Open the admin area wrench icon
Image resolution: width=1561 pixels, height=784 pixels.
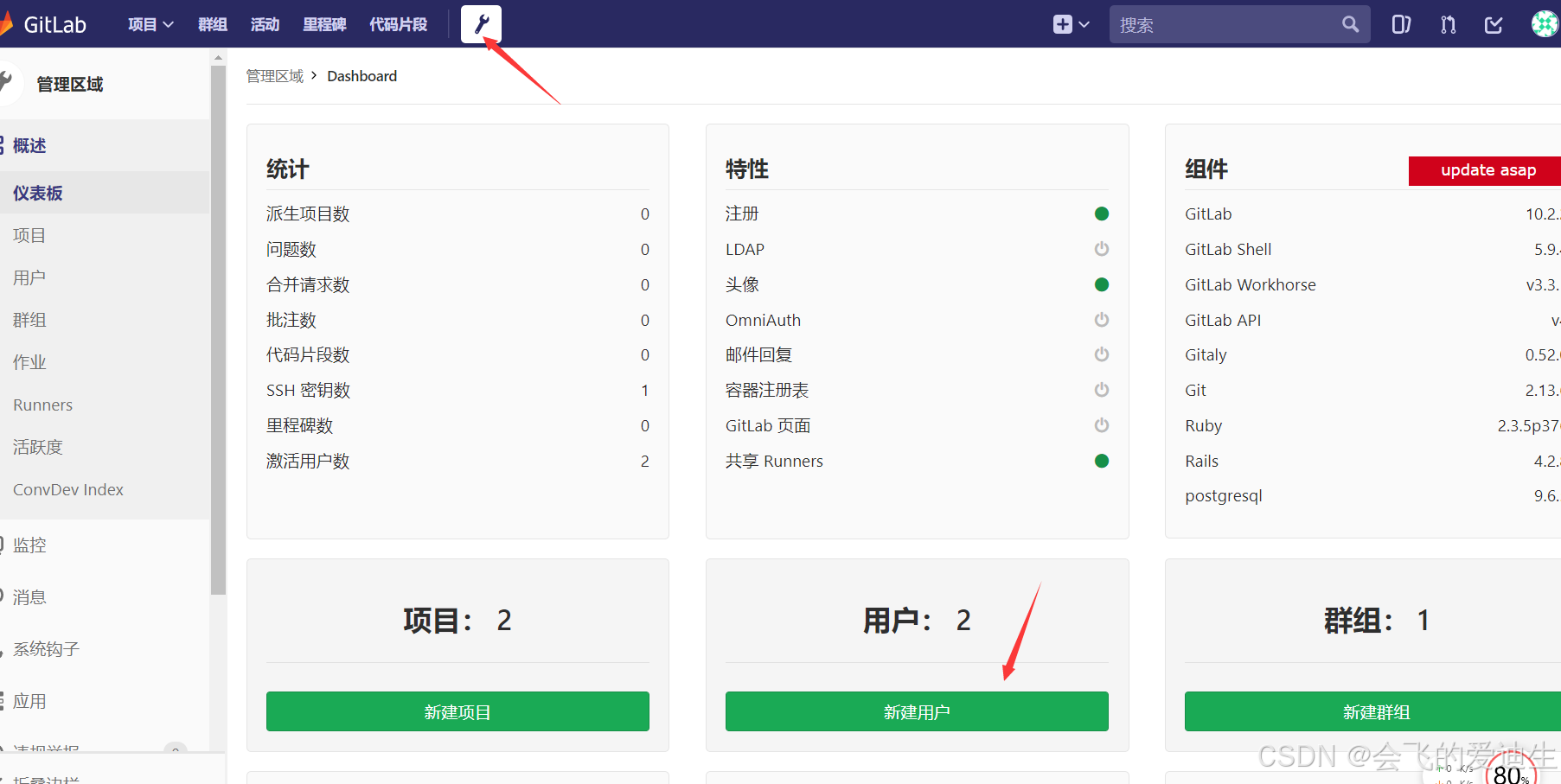click(481, 24)
